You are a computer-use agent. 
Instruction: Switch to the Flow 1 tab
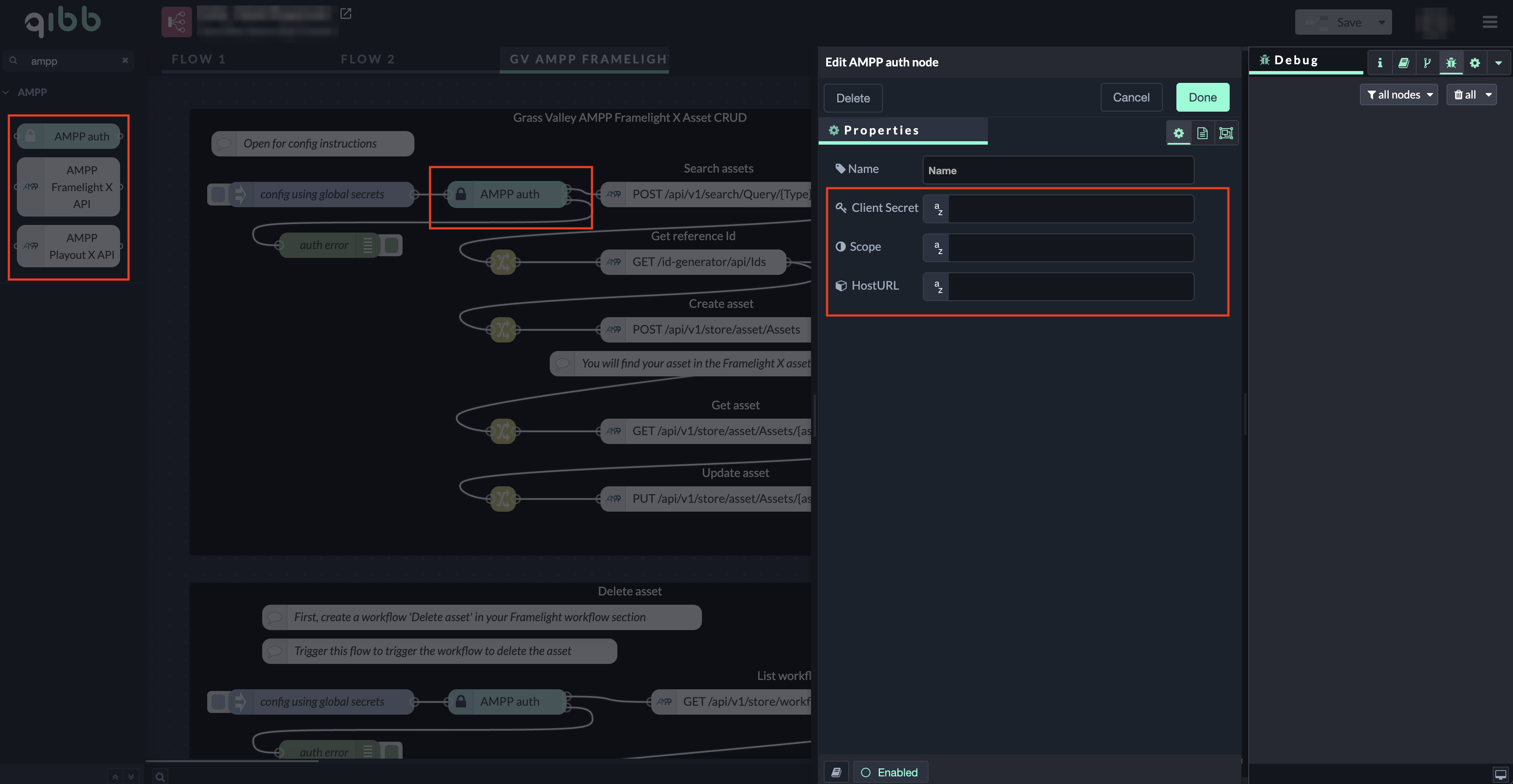(x=198, y=59)
